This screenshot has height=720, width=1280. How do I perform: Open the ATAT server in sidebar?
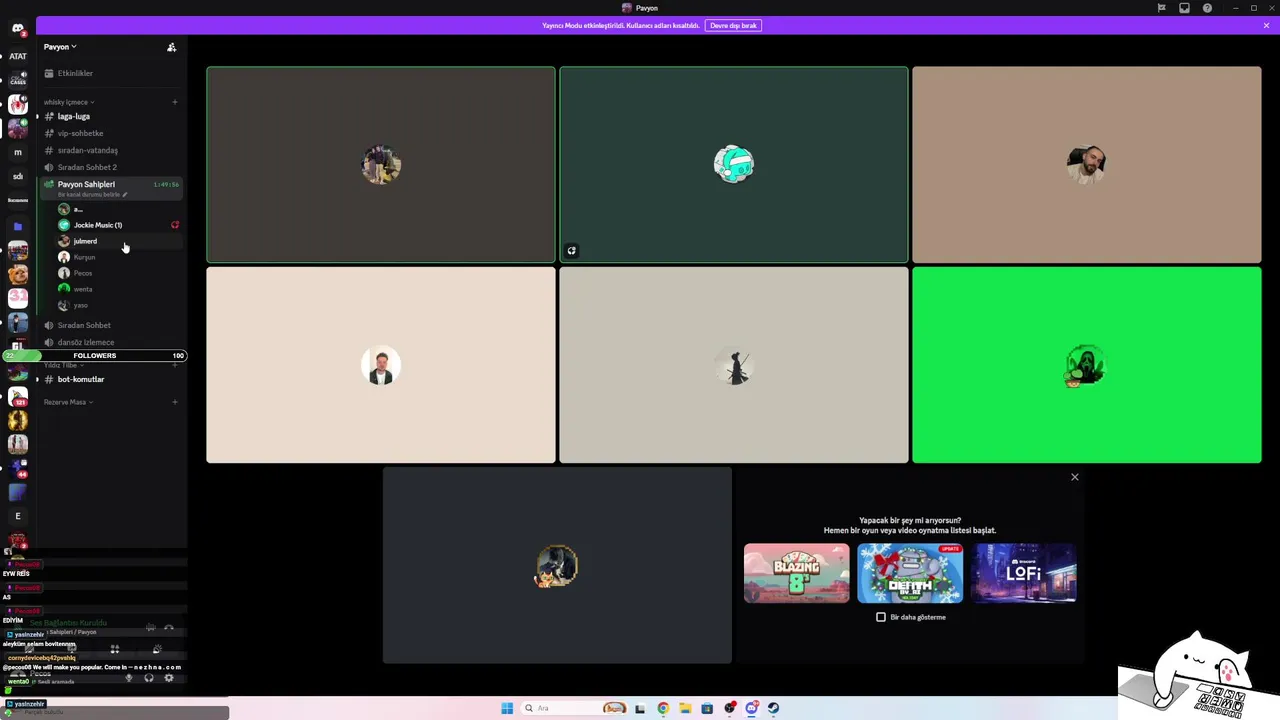17,56
